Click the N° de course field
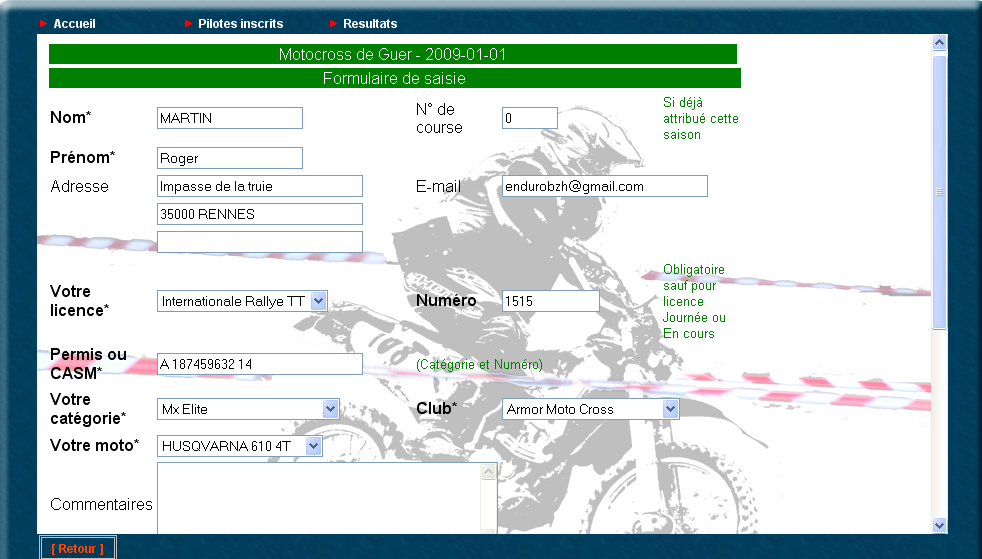 [x=530, y=118]
